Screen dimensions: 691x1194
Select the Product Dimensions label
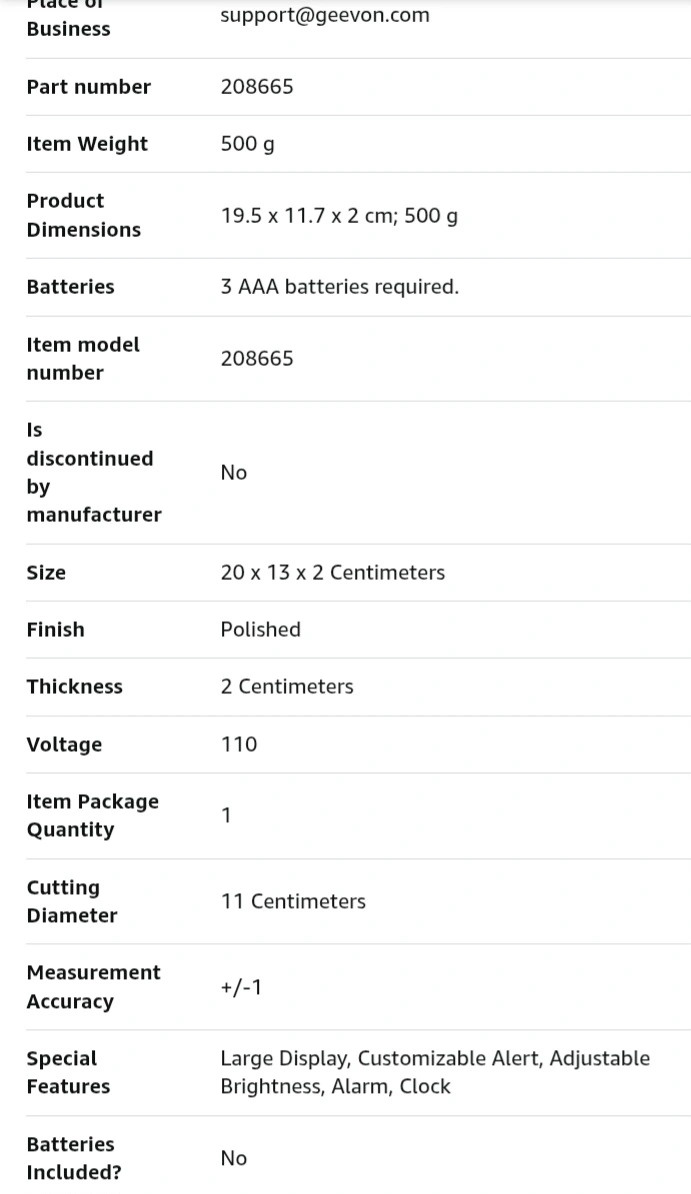tap(84, 215)
